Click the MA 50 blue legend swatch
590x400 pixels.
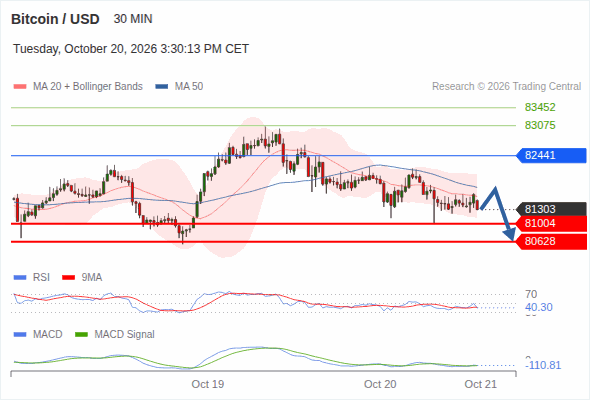coord(162,87)
